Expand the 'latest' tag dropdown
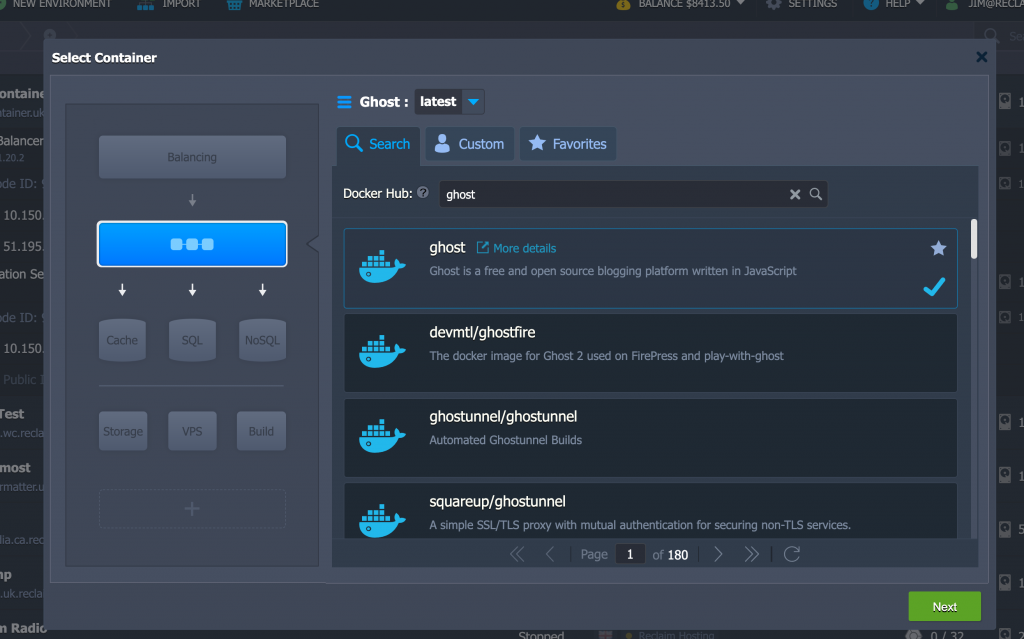The image size is (1024, 639). pyautogui.click(x=473, y=102)
